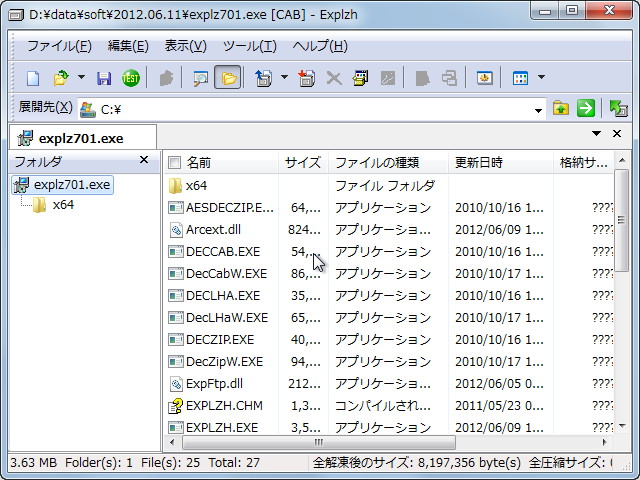
Task: Click the New archive toolbar icon
Action: 33,78
